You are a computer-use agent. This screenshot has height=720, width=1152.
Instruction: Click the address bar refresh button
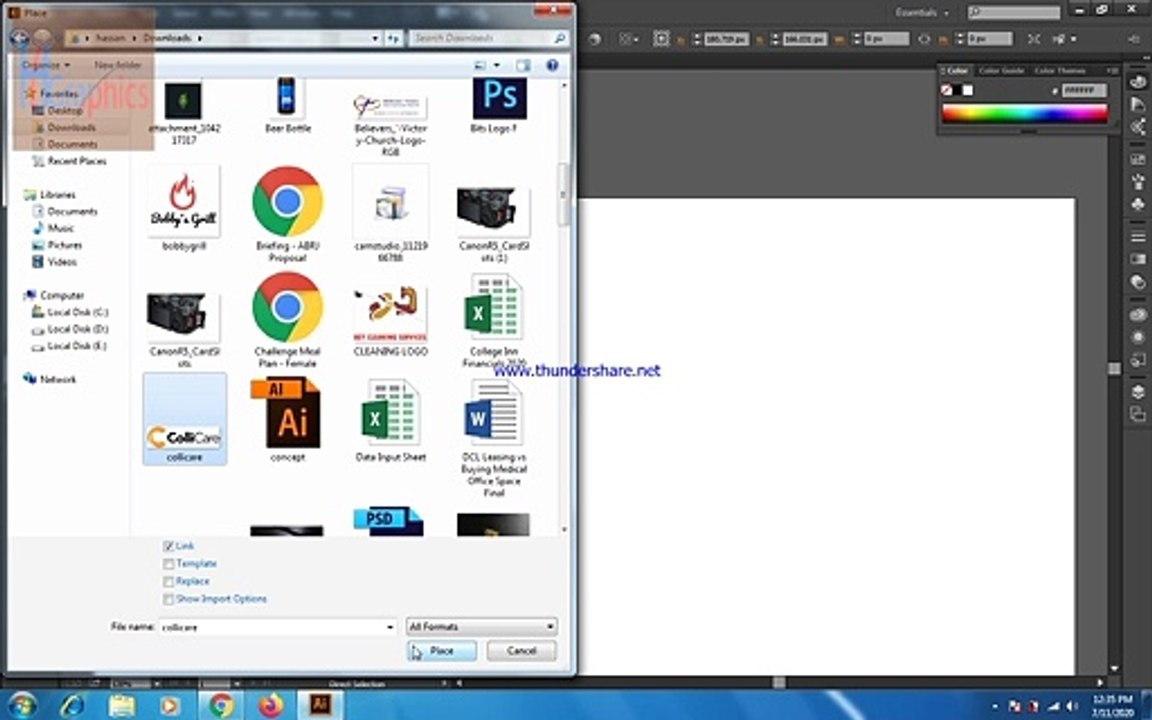(x=394, y=37)
